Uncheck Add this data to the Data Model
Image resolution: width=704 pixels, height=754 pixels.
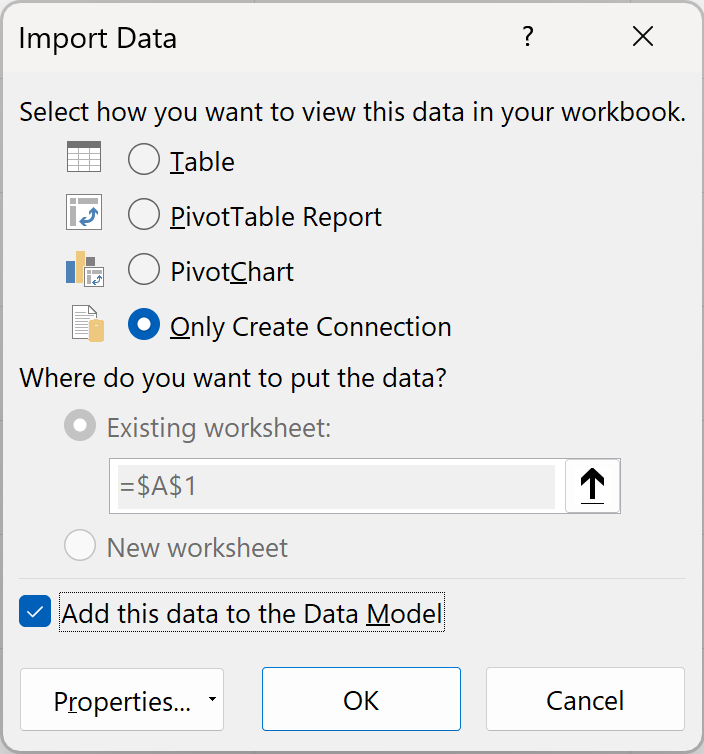click(x=35, y=612)
